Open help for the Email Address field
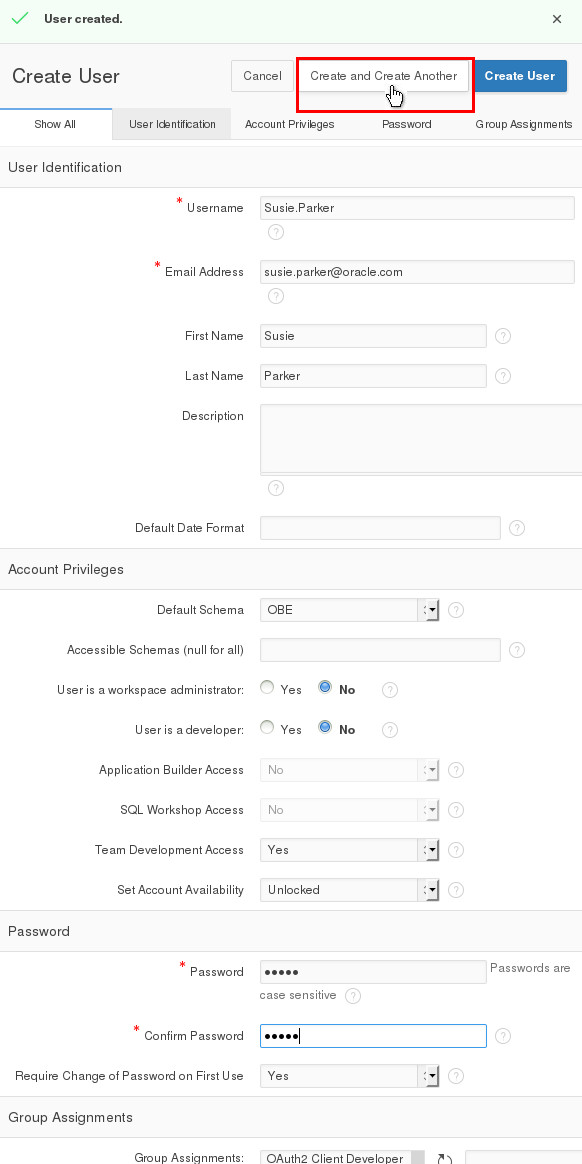582x1164 pixels. [275, 296]
